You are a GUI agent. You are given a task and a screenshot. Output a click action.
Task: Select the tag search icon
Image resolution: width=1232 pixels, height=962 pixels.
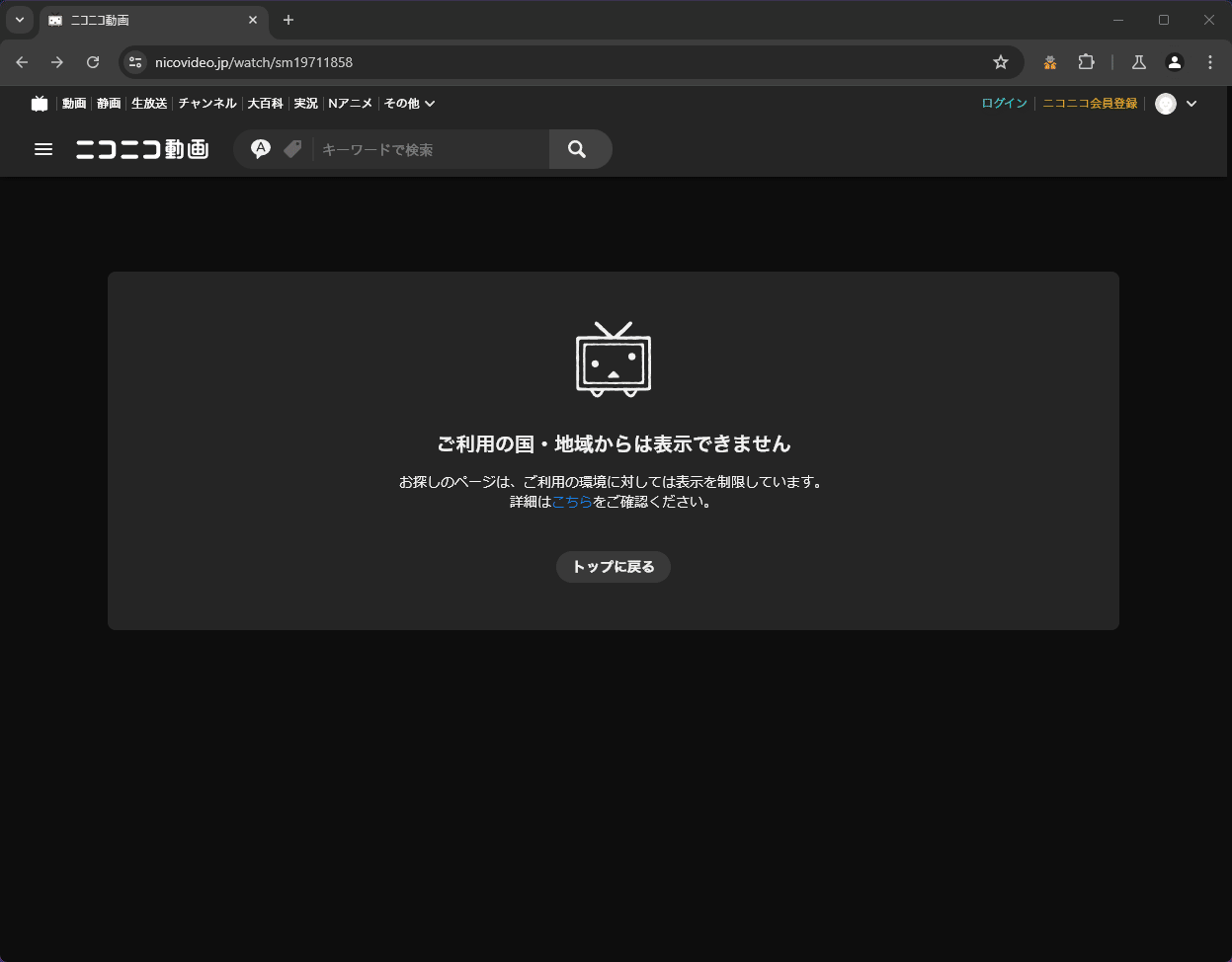coord(292,149)
